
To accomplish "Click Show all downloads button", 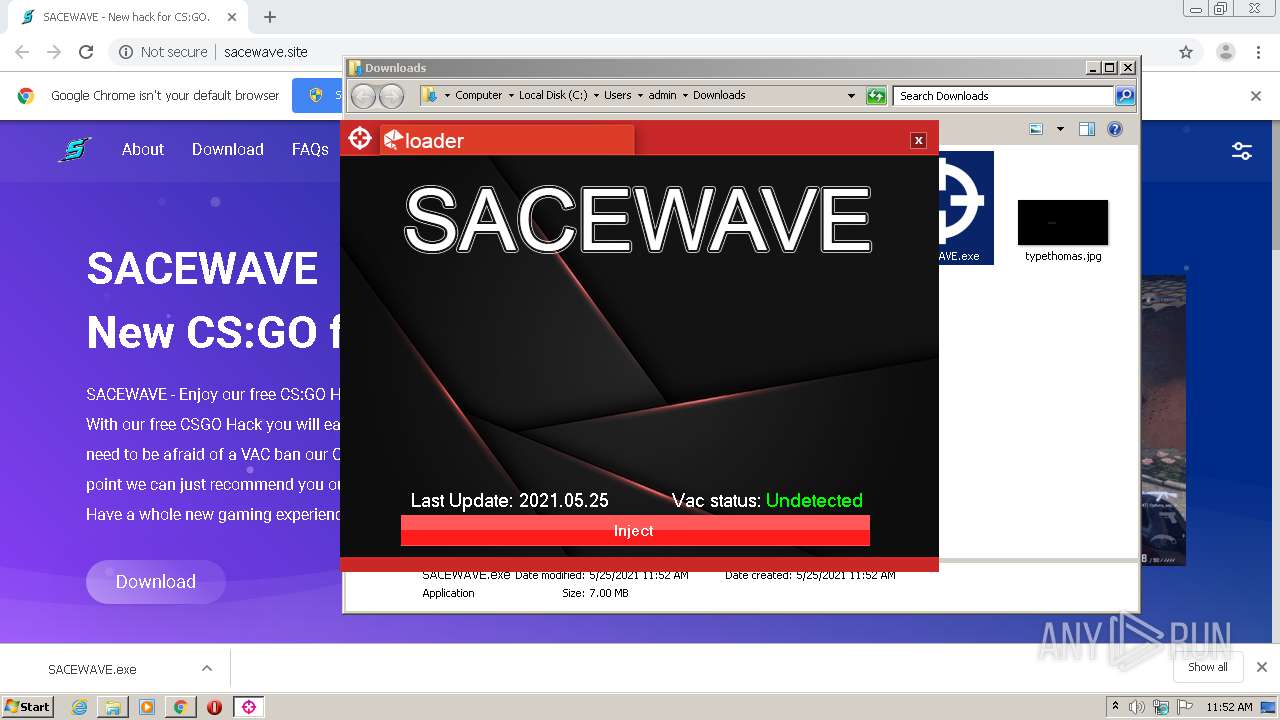I will click(x=1208, y=667).
